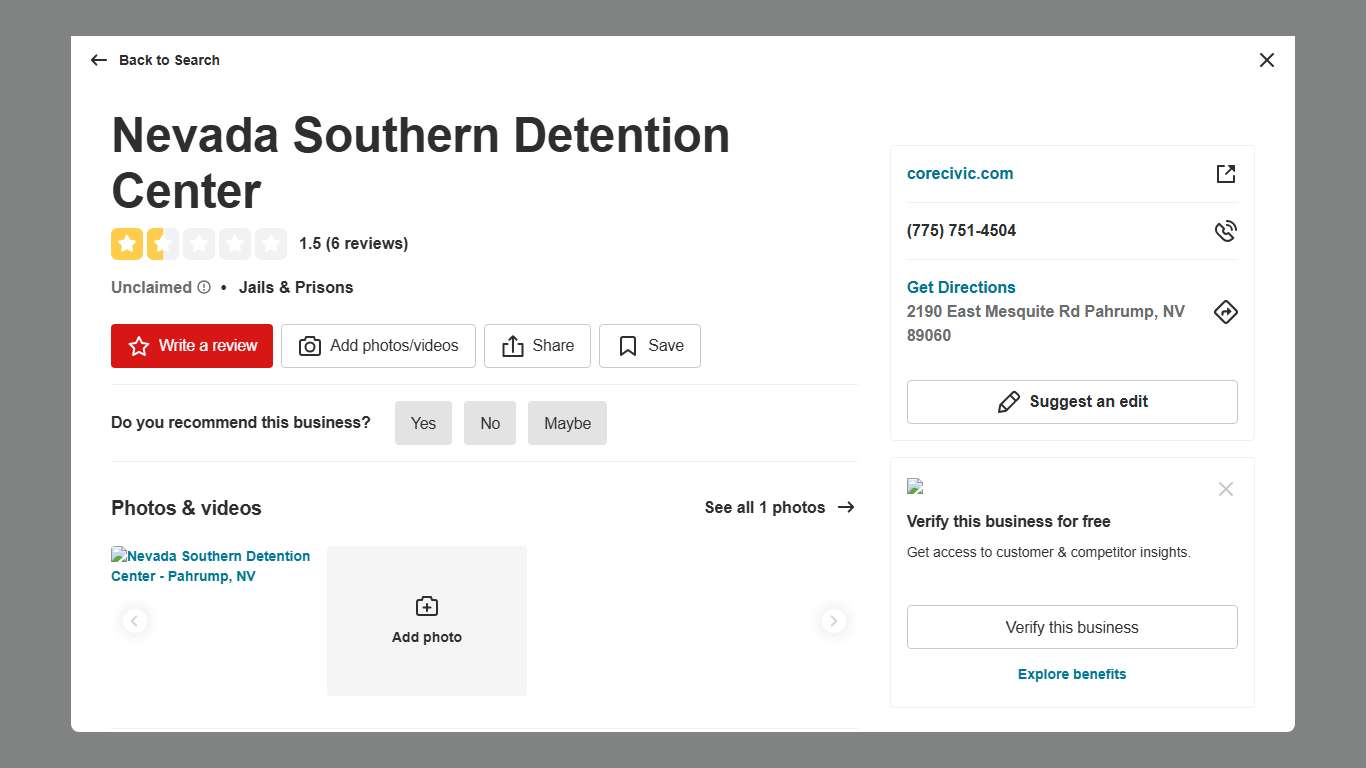Select Yes to recommend this business
The height and width of the screenshot is (768, 1366).
[x=423, y=423]
